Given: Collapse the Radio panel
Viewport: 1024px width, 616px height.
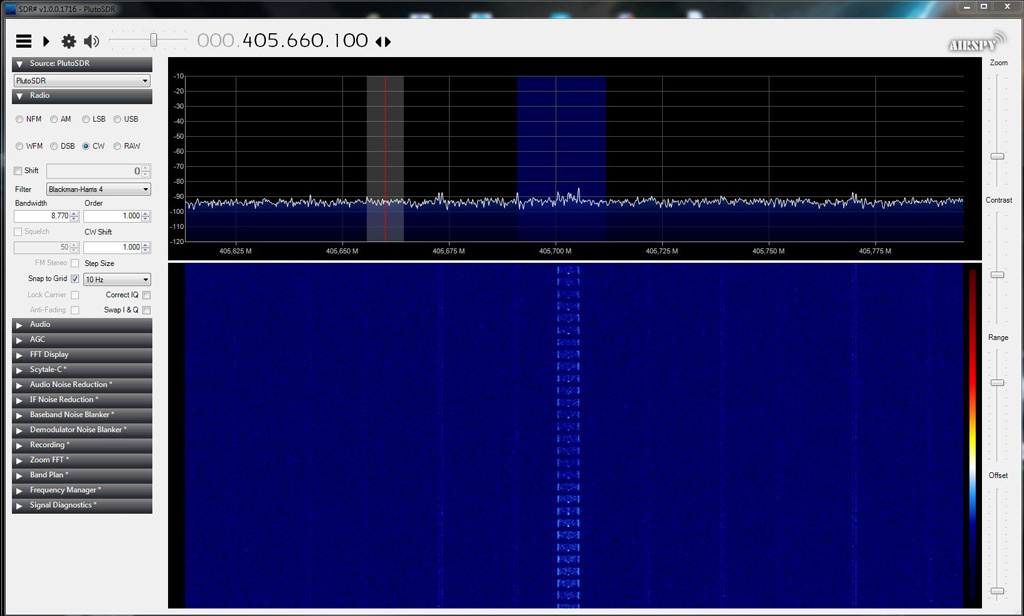Looking at the screenshot, I should coord(82,96).
